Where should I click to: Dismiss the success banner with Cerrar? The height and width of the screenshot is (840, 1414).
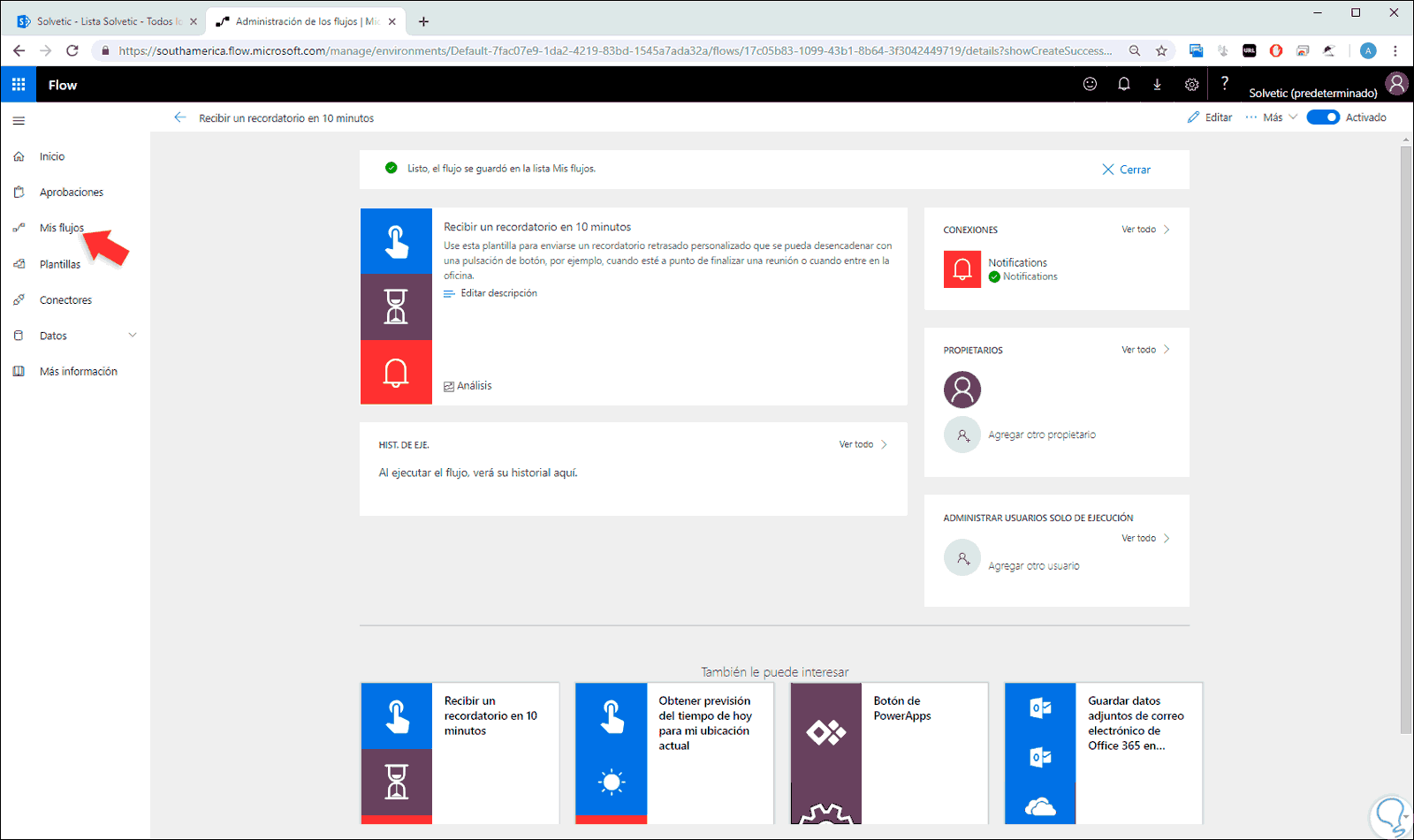(1126, 170)
